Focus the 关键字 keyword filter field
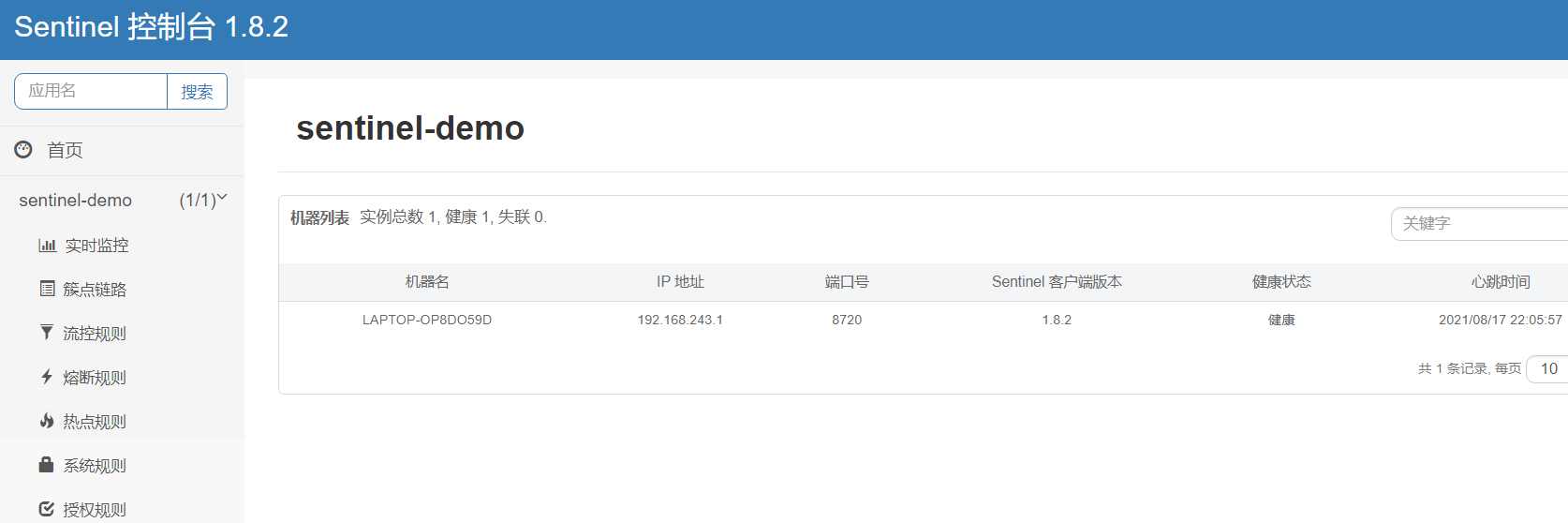Viewport: 1568px width, 523px height. coord(1479,223)
